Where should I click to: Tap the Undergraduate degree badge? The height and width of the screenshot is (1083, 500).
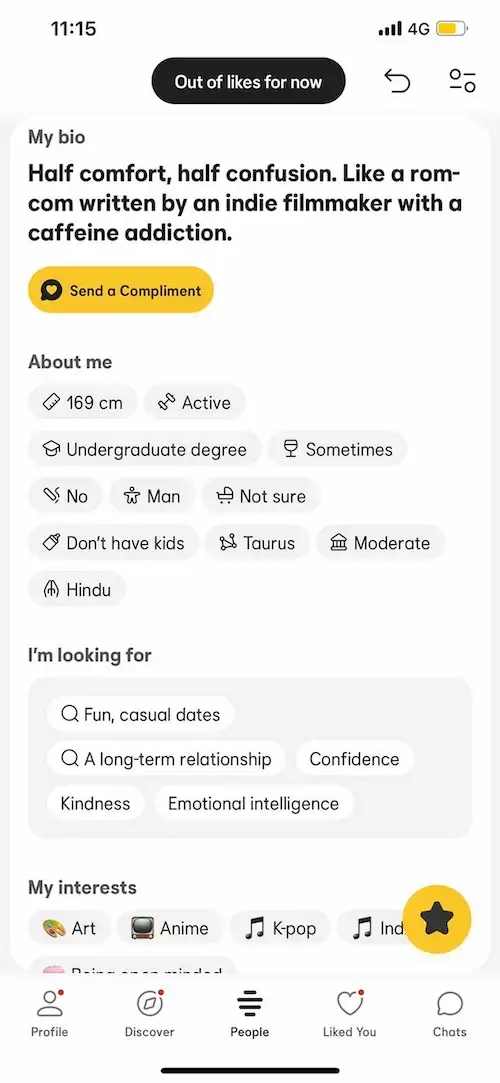(144, 450)
